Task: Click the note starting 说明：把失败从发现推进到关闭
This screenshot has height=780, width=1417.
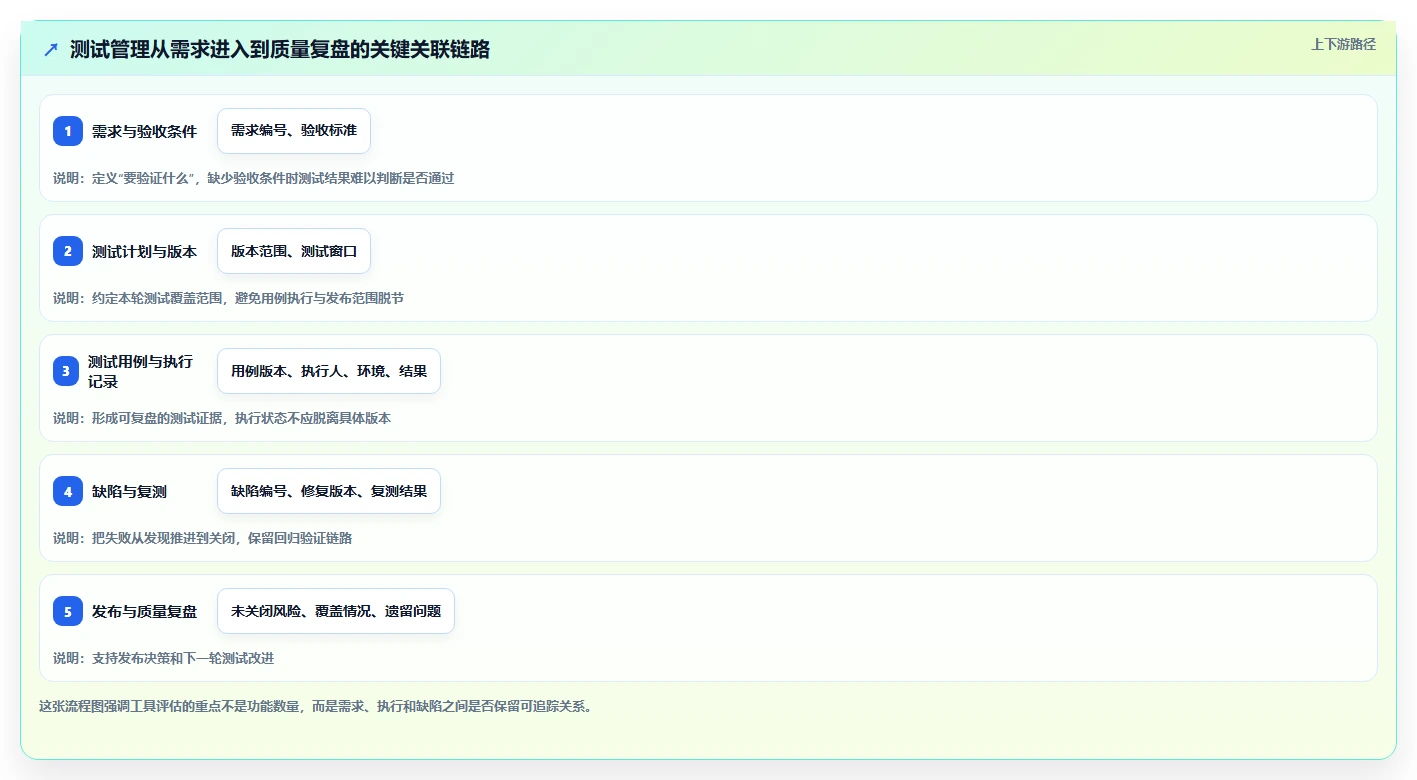Action: coord(203,538)
